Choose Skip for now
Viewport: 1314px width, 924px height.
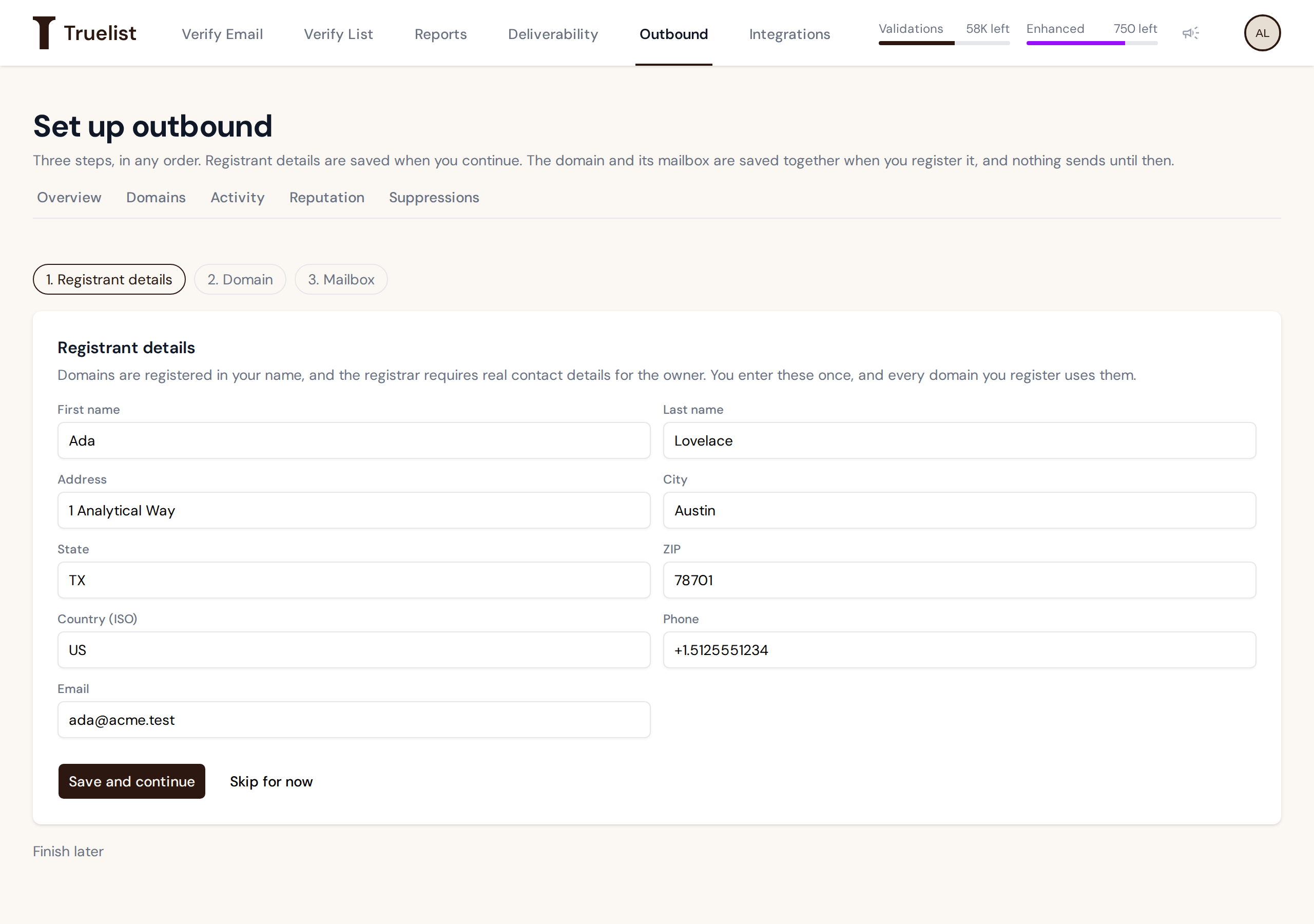click(x=272, y=781)
